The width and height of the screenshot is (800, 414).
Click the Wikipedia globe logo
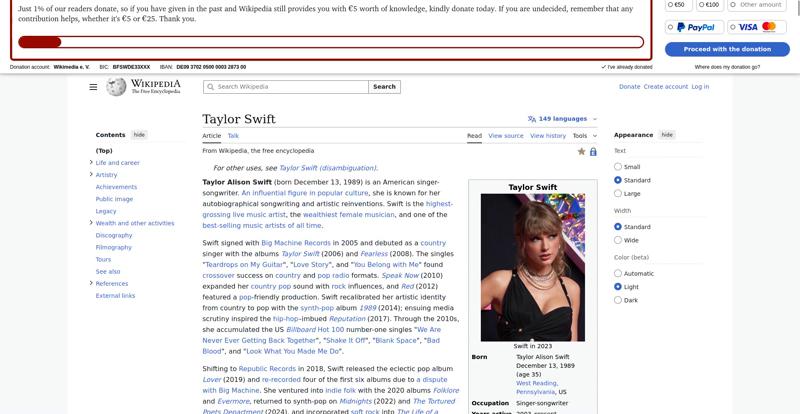pos(116,87)
